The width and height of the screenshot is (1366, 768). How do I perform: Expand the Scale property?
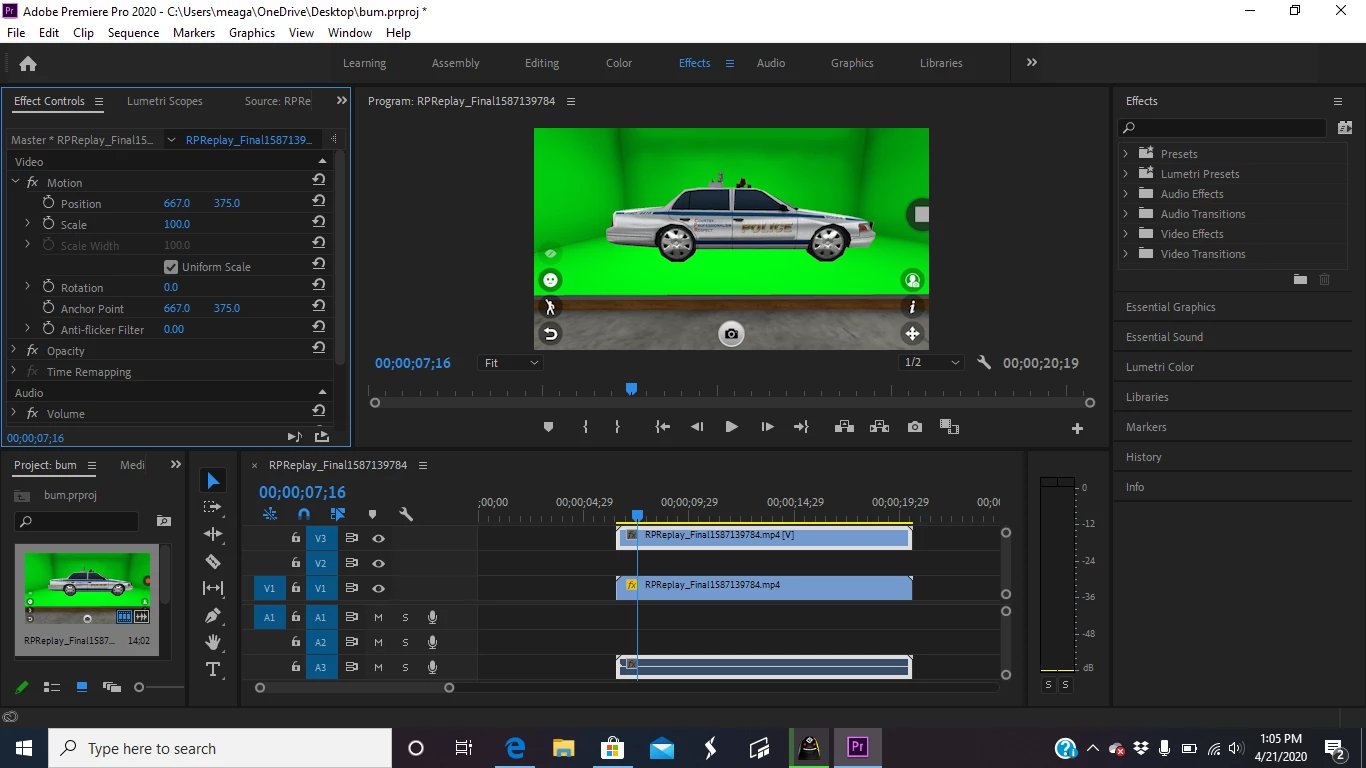tap(28, 224)
